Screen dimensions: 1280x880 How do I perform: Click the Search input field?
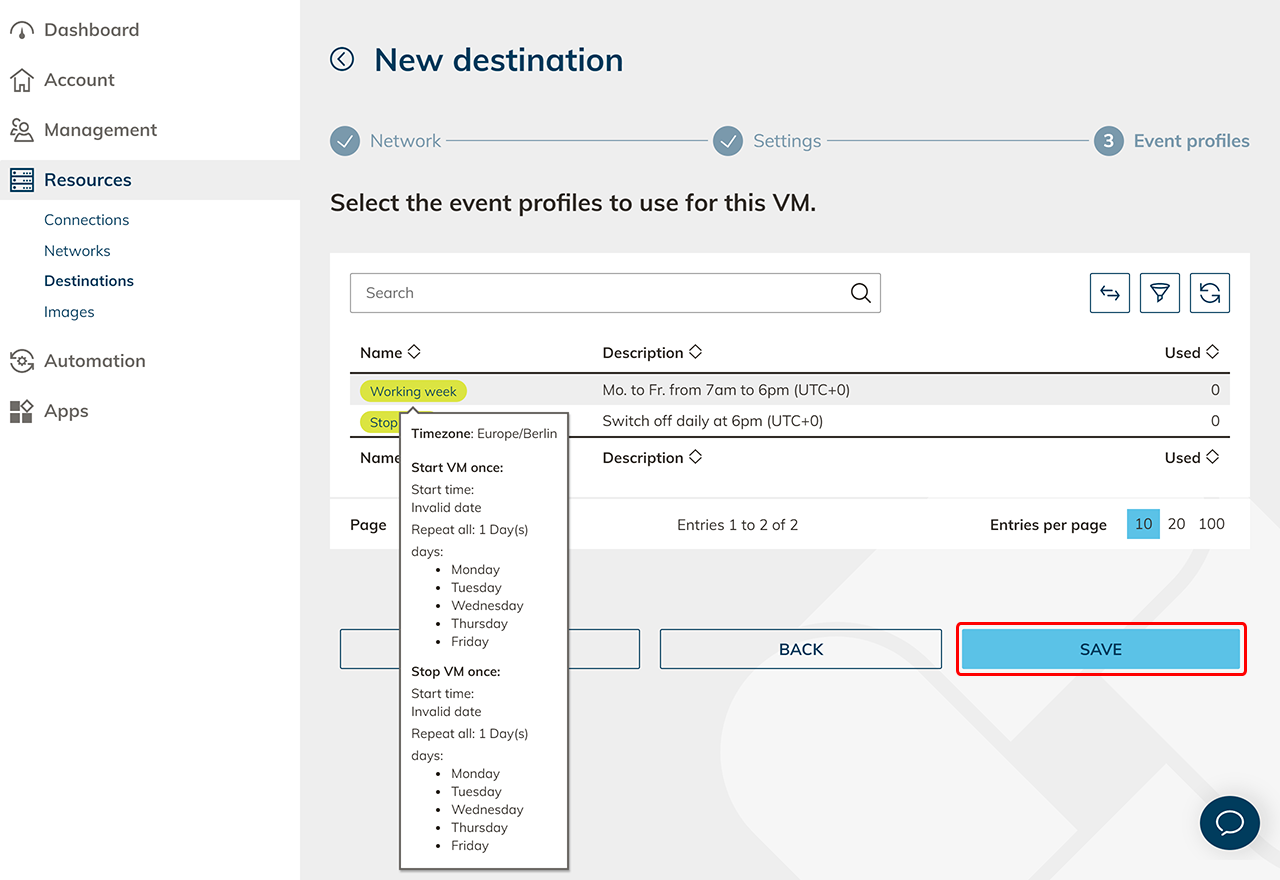(600, 293)
